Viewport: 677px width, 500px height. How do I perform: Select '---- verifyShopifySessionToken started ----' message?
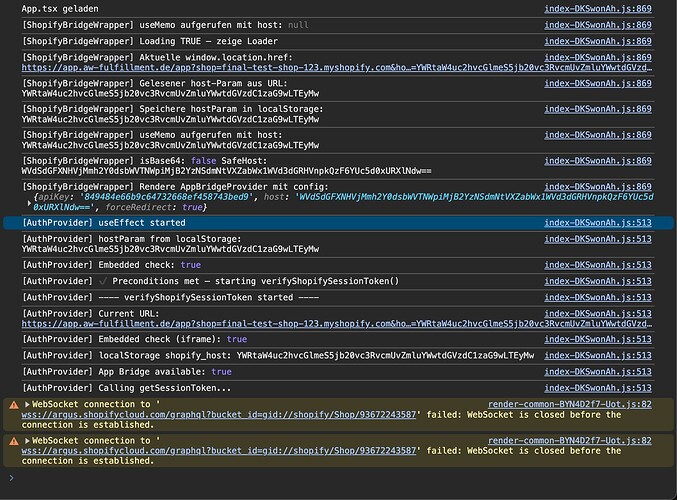pyautogui.click(x=170, y=297)
